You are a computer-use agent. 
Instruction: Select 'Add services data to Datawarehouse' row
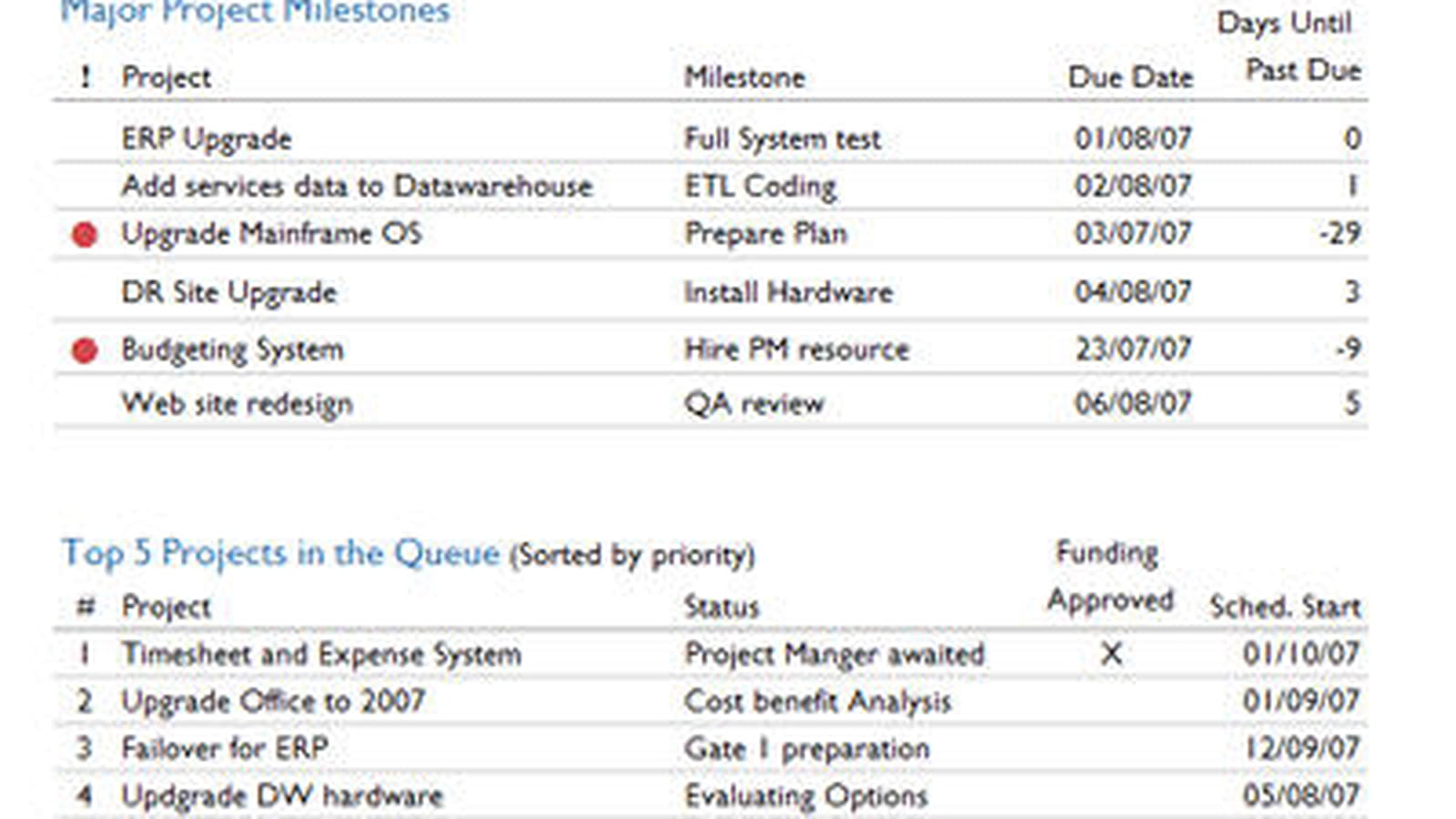tap(710, 187)
